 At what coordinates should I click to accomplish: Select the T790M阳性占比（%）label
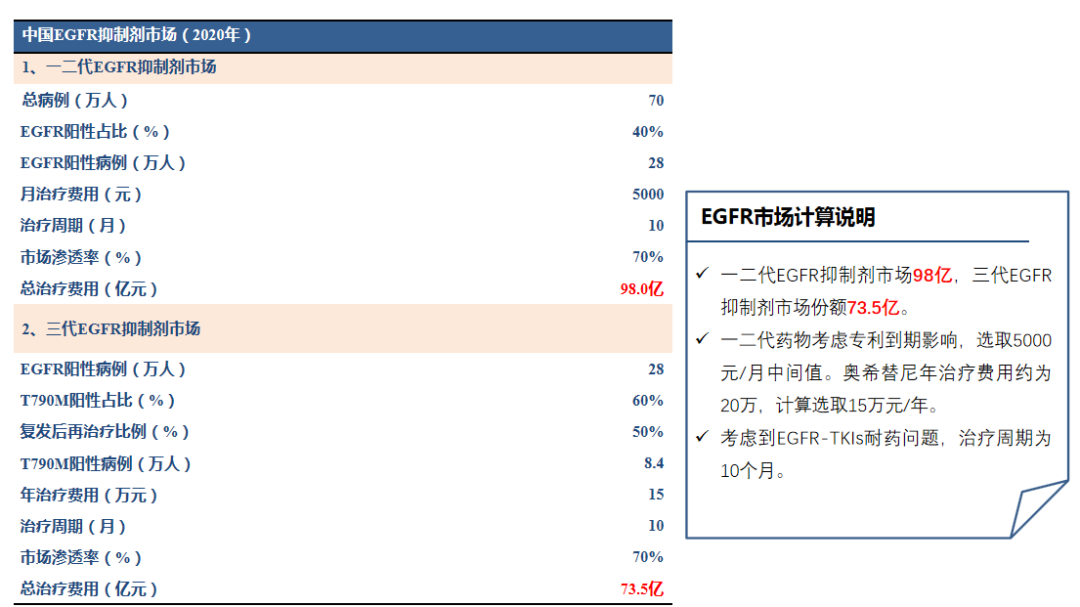point(97,401)
